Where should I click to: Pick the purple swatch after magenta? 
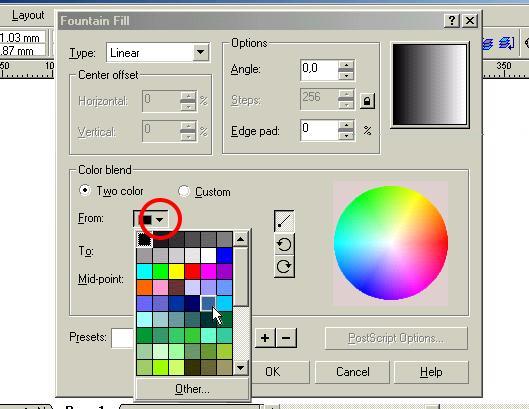pos(224,271)
